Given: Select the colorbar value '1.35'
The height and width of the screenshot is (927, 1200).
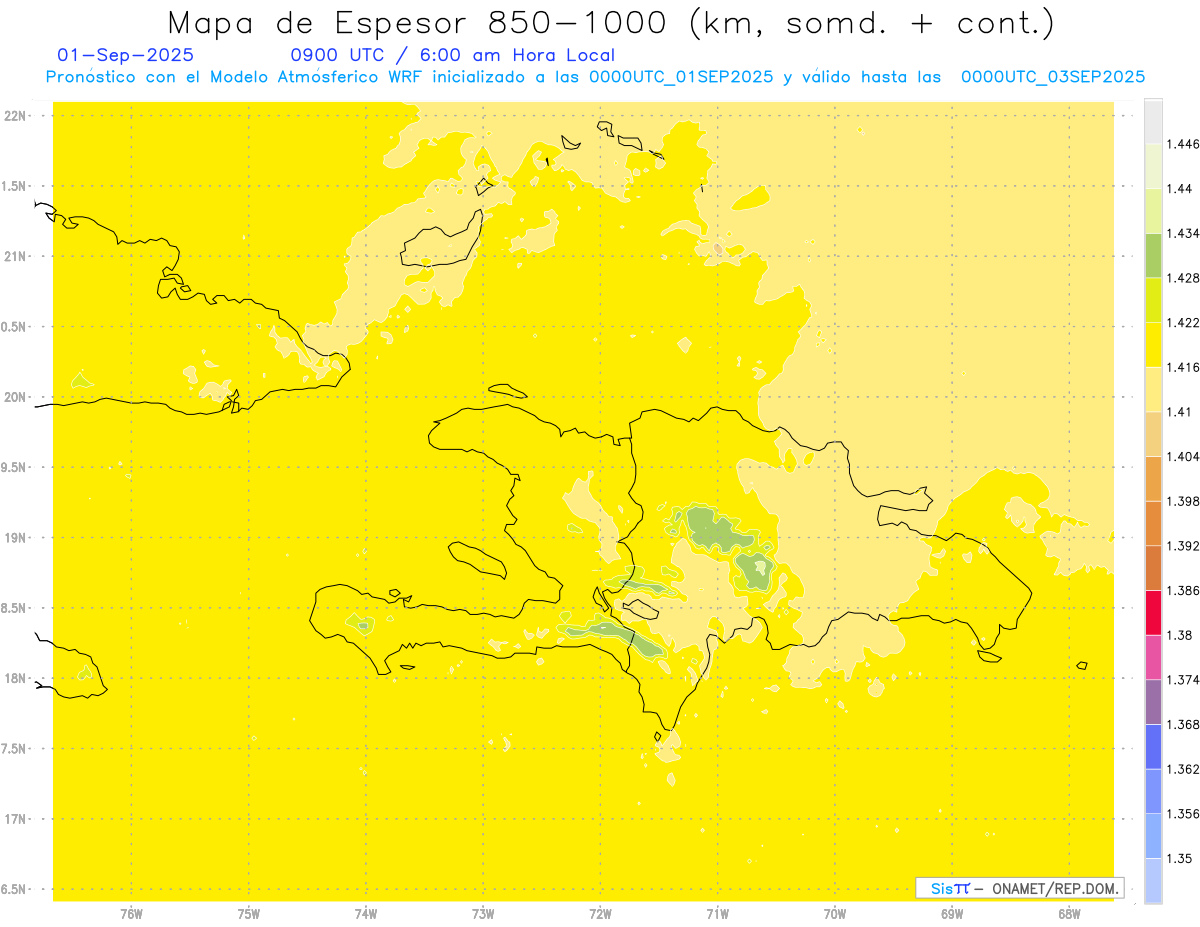Looking at the screenshot, I should click(1181, 858).
